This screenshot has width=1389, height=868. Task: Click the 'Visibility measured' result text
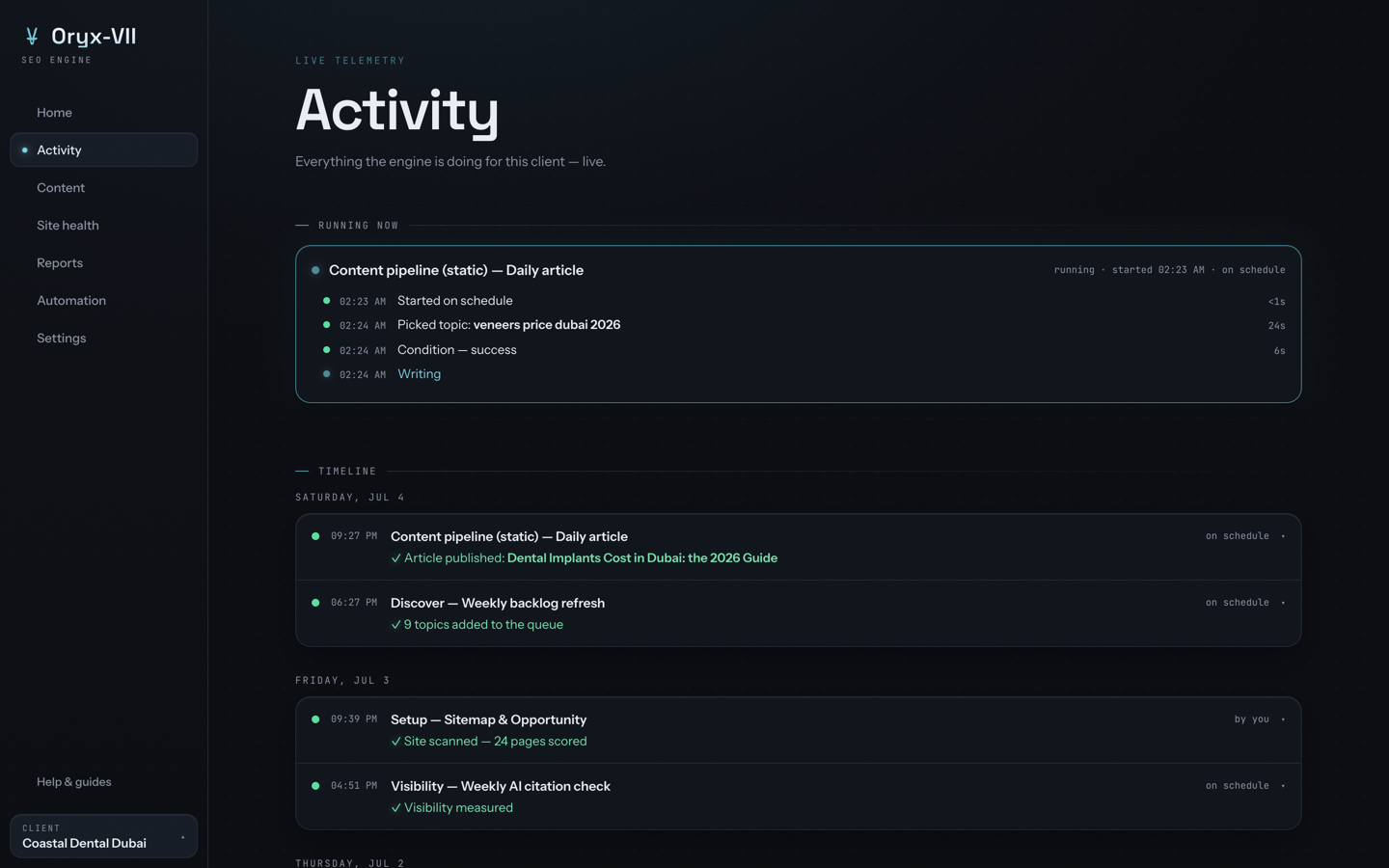[458, 808]
